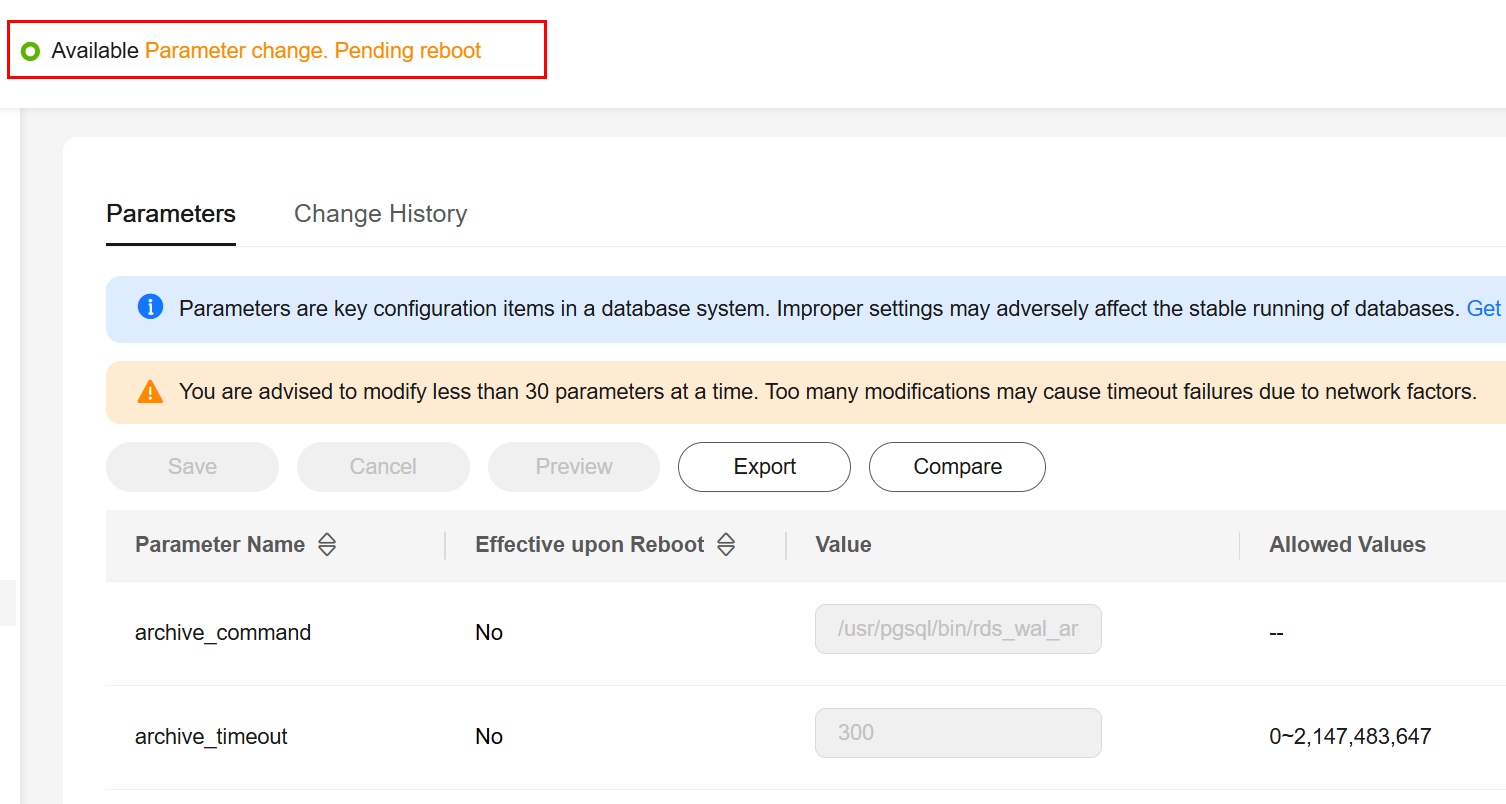Click the blue info icon in banner
1506x804 pixels.
150,307
